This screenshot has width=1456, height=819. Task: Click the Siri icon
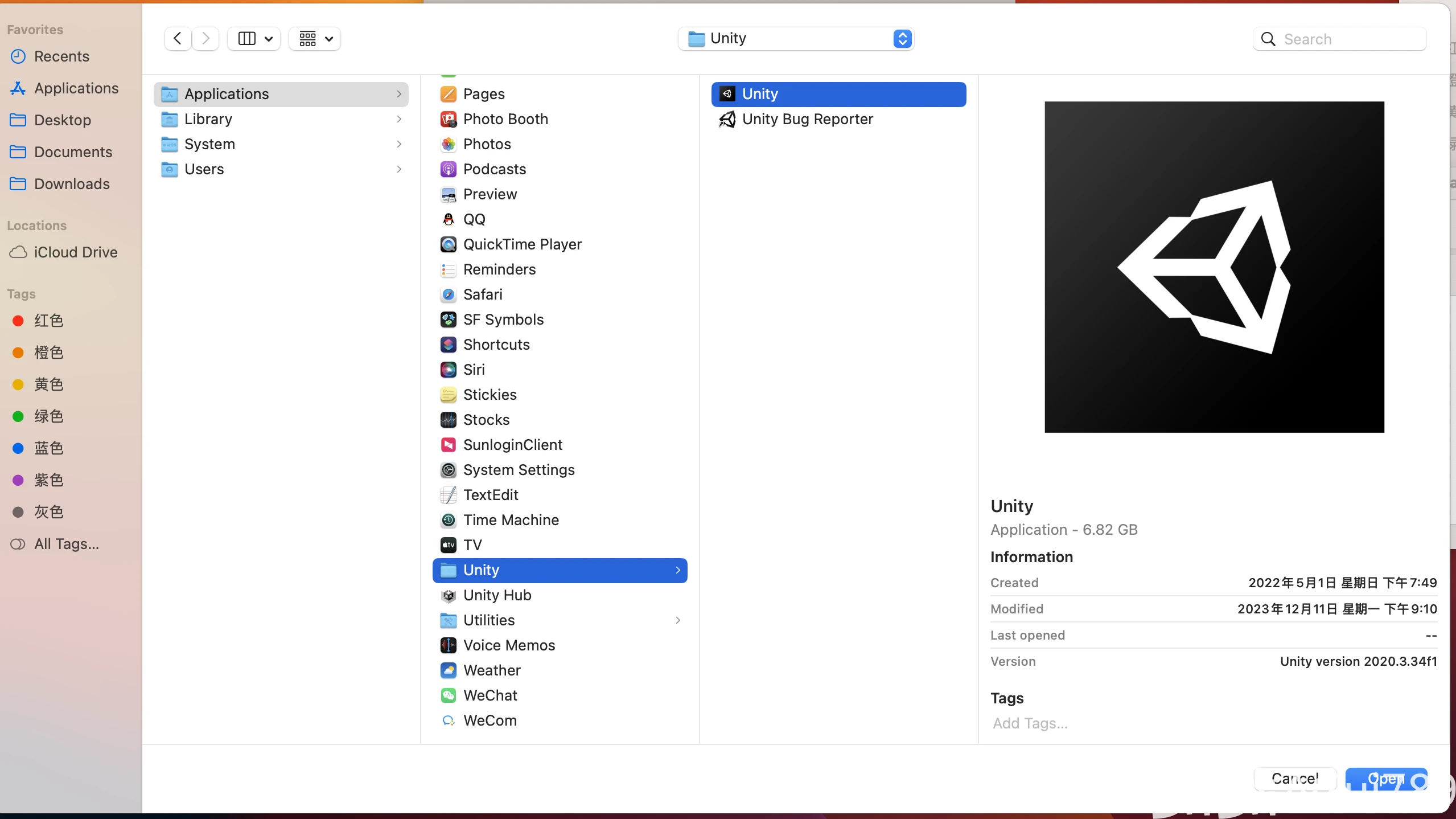[449, 370]
